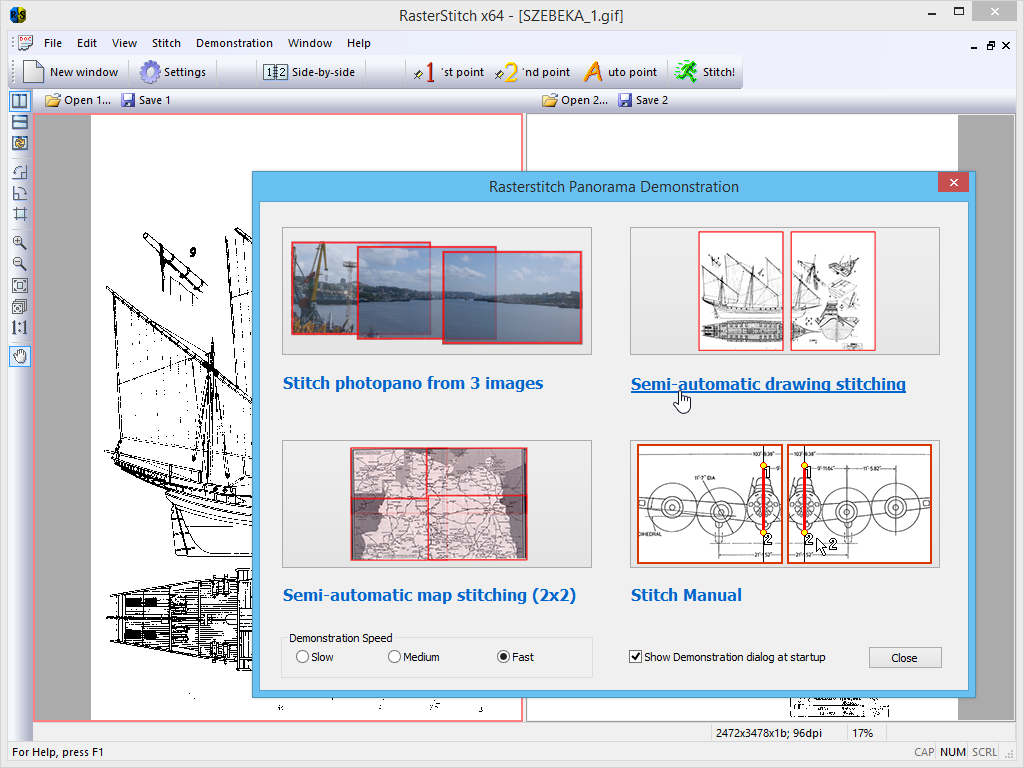
Task: Uncheck Show Demonstration dialog at startup
Action: click(635, 657)
